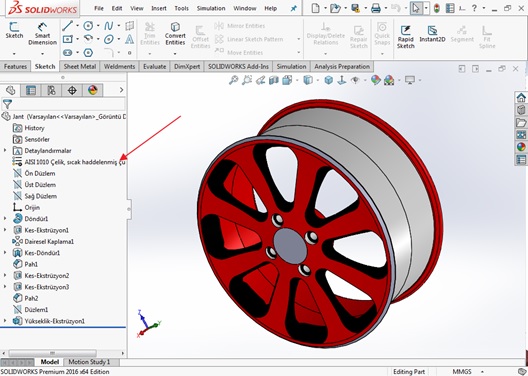Open the ConfigurationManager tab icon

click(52, 90)
